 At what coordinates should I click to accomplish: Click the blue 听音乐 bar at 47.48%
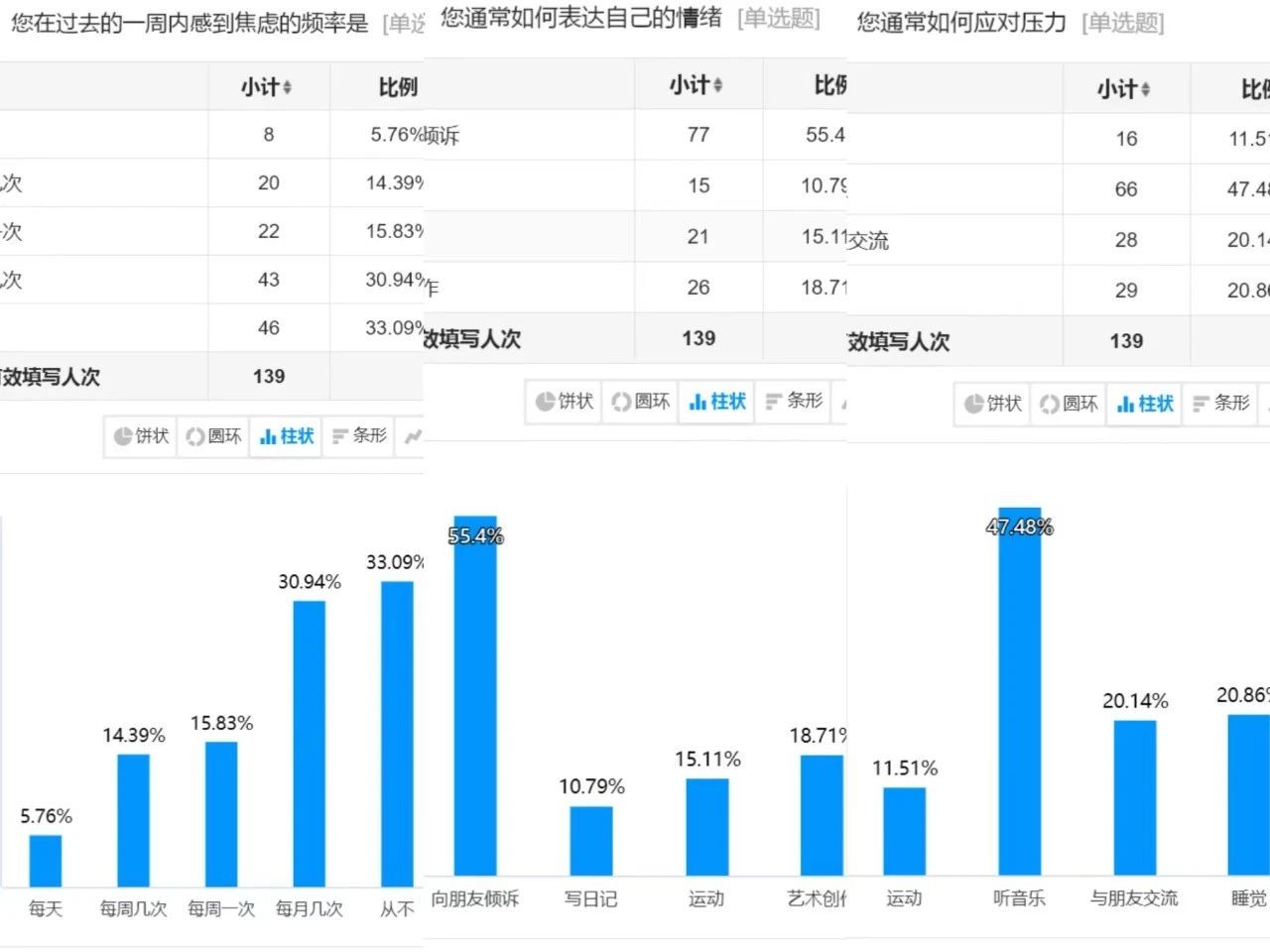coord(1019,694)
